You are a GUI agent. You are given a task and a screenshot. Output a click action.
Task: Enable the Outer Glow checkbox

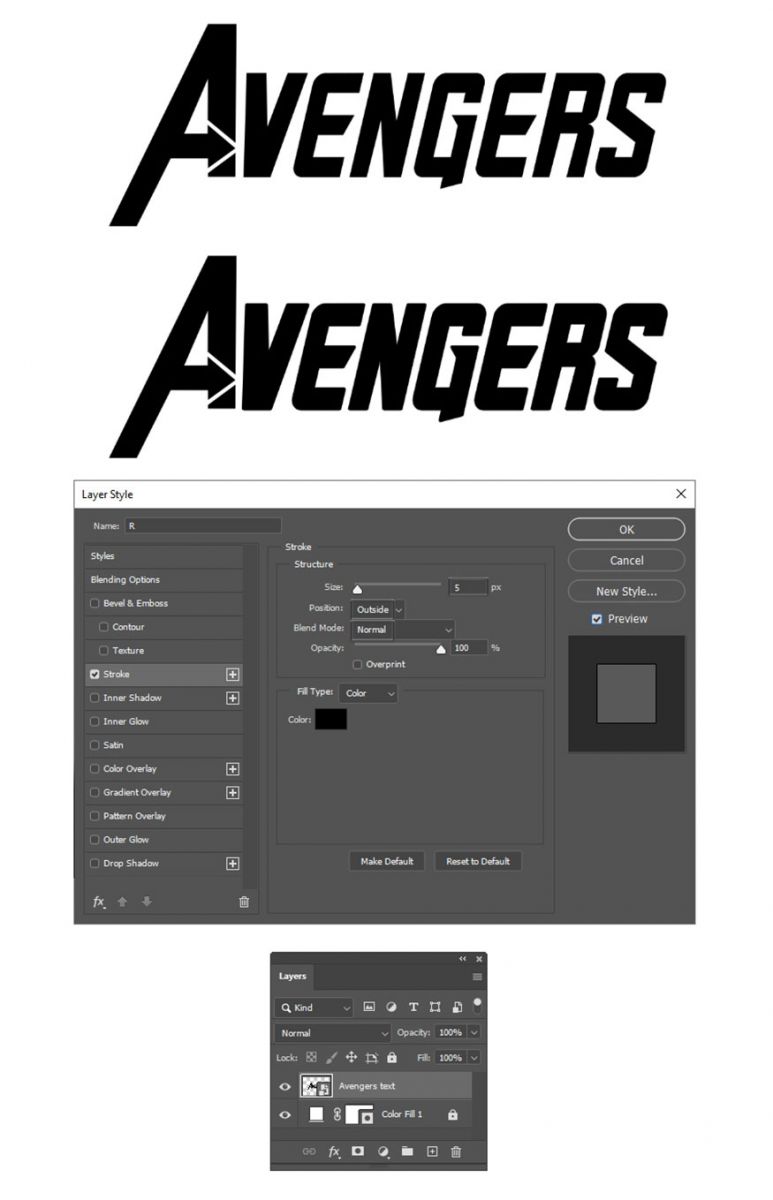pos(95,840)
